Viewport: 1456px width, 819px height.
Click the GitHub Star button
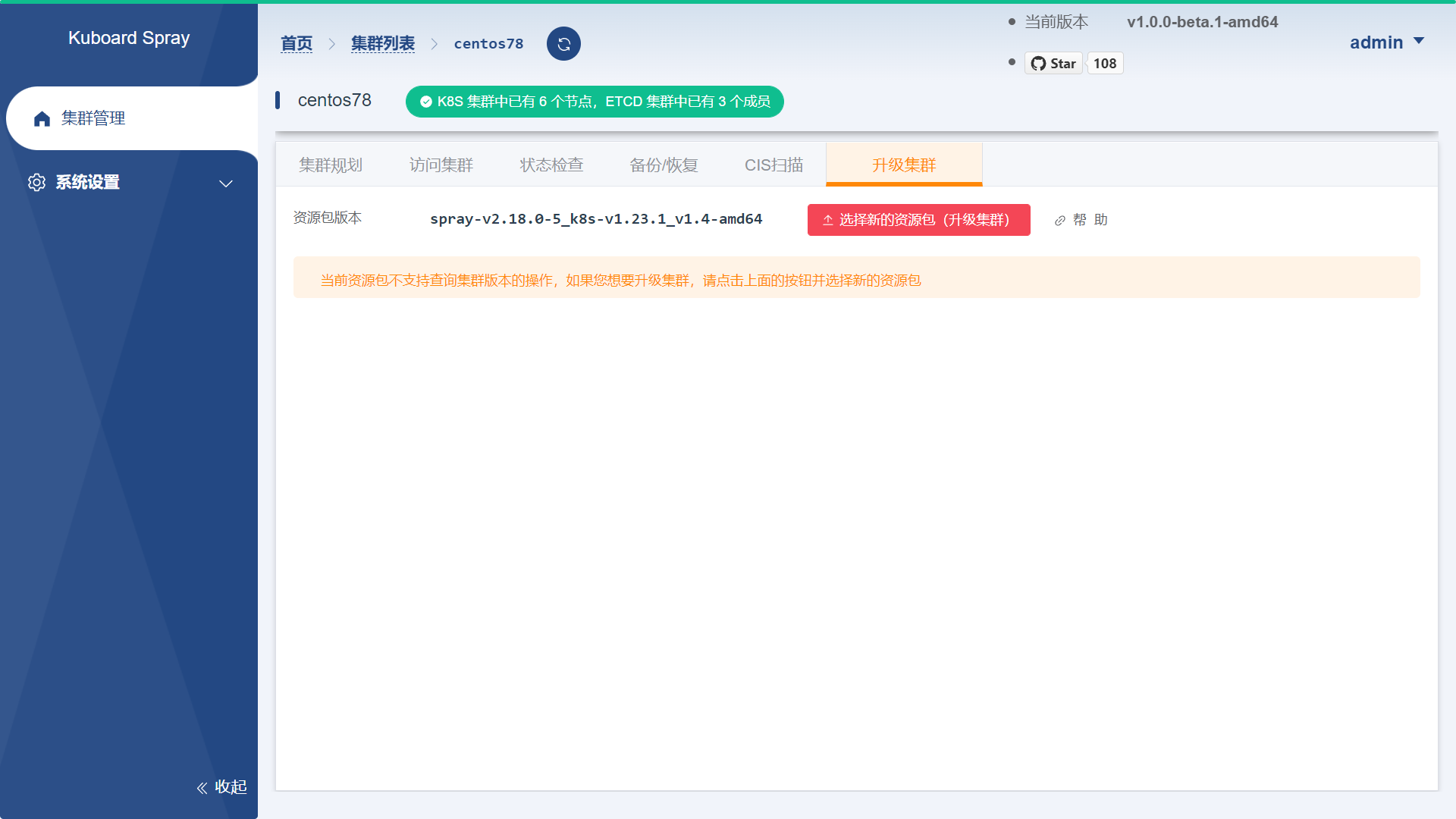click(x=1053, y=63)
